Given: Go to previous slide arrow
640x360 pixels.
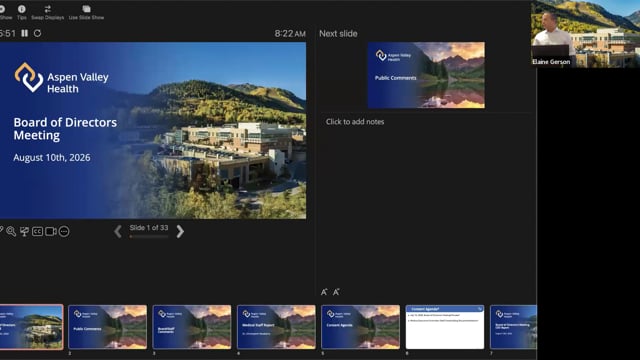Looking at the screenshot, I should (x=118, y=231).
